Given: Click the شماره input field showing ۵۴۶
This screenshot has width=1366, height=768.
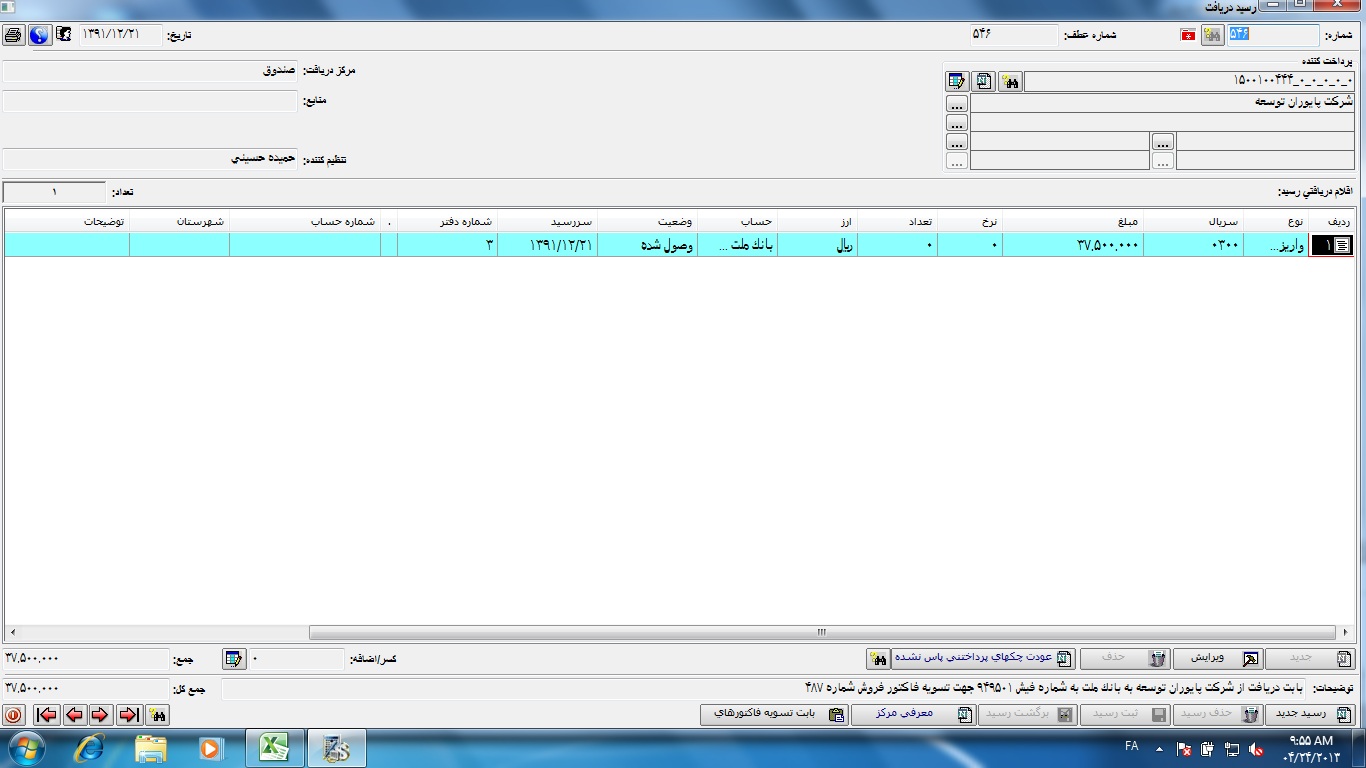Looking at the screenshot, I should coord(1273,35).
